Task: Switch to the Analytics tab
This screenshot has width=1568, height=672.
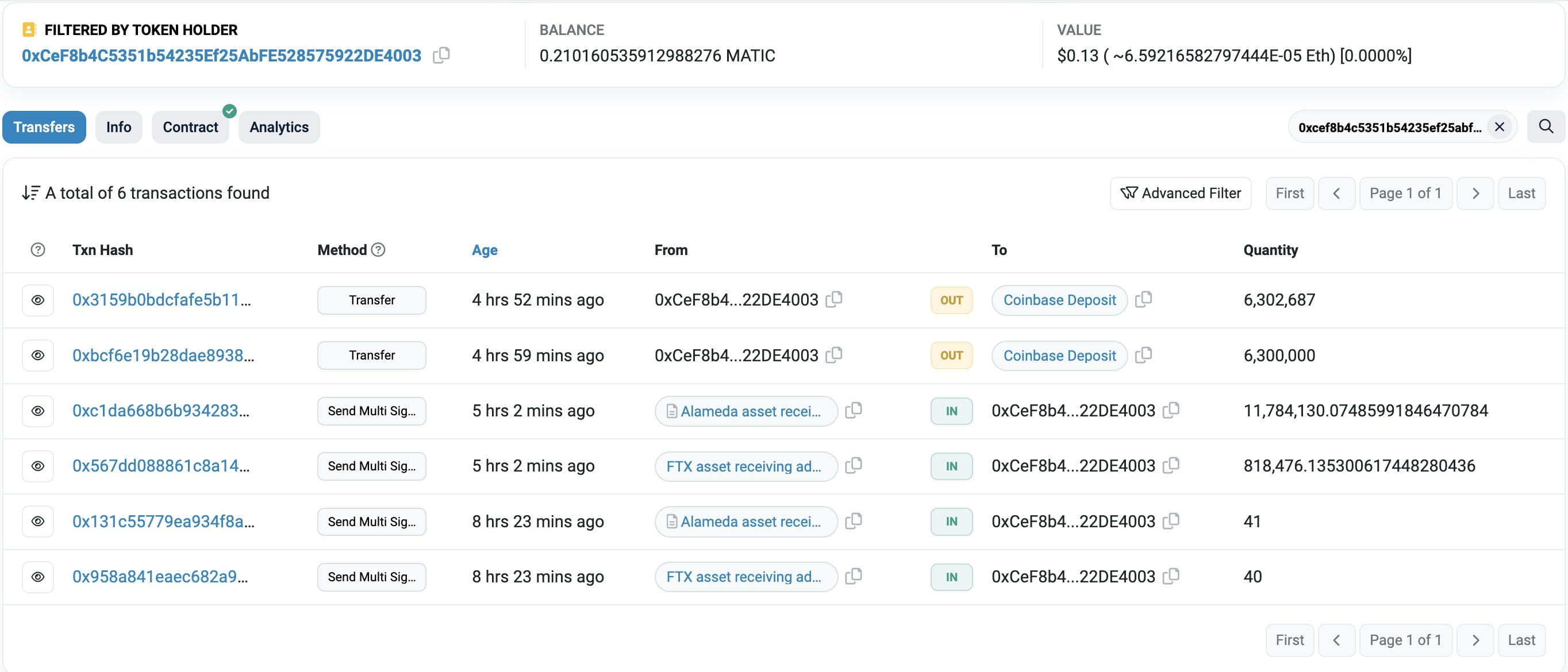Action: (x=279, y=127)
